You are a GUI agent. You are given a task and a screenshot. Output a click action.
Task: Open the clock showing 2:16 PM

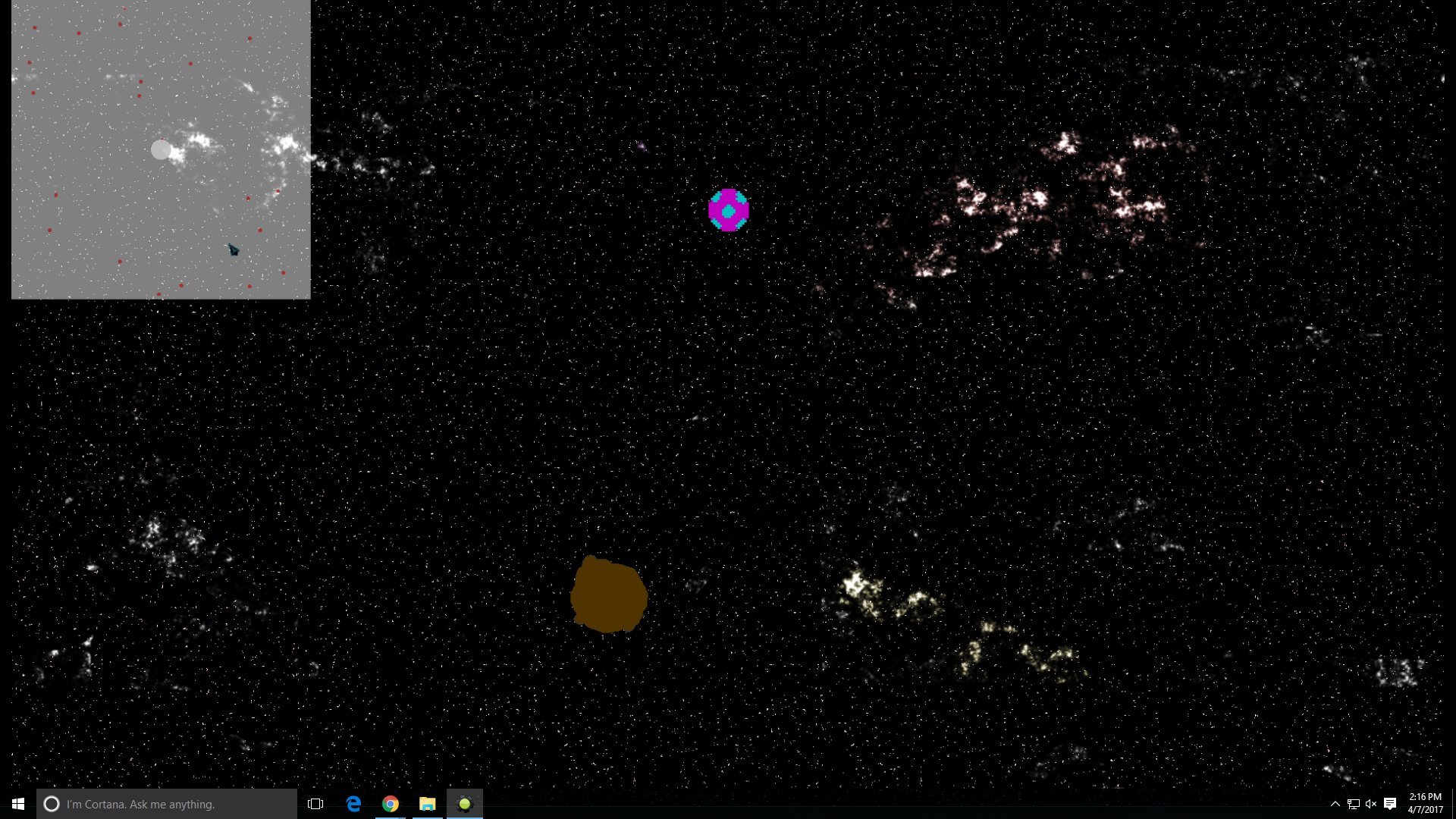tap(1425, 803)
